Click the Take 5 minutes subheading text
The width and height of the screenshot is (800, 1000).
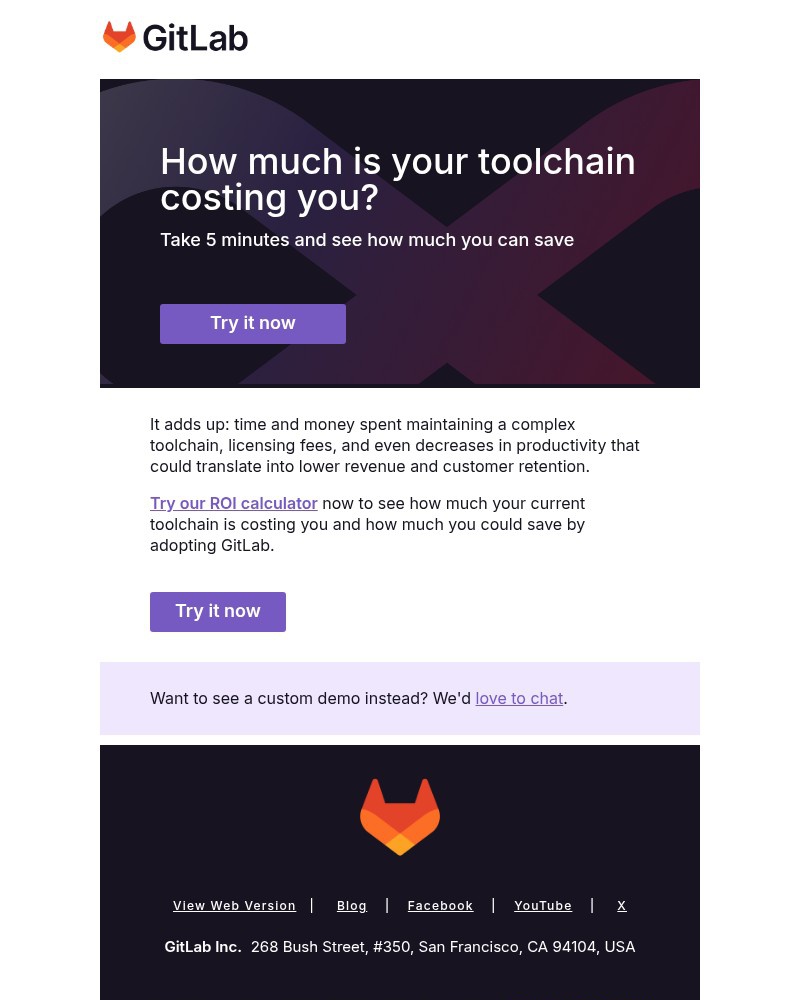coord(367,239)
